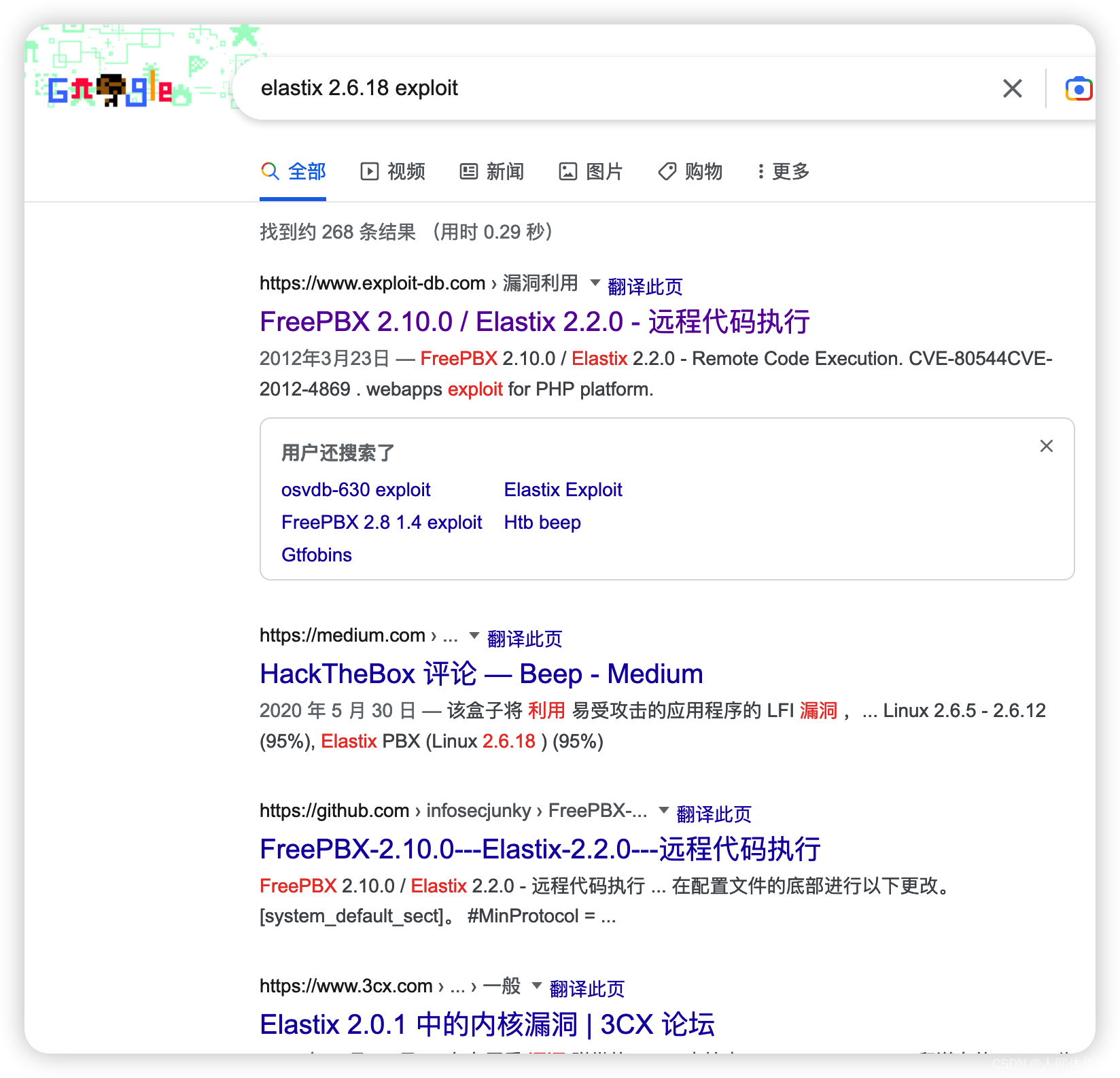The width and height of the screenshot is (1120, 1078).
Task: Search for FreePBX 2.8 1.4 exploit
Action: (x=382, y=522)
